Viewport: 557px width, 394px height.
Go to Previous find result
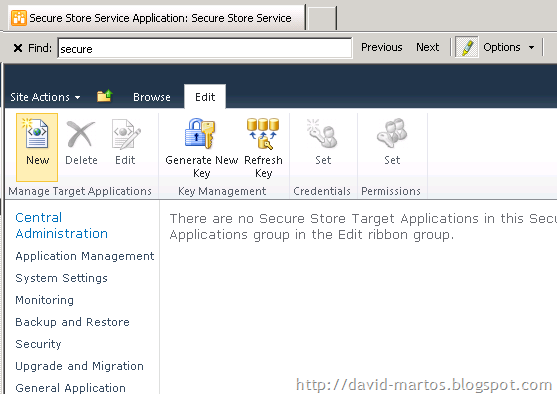point(382,47)
